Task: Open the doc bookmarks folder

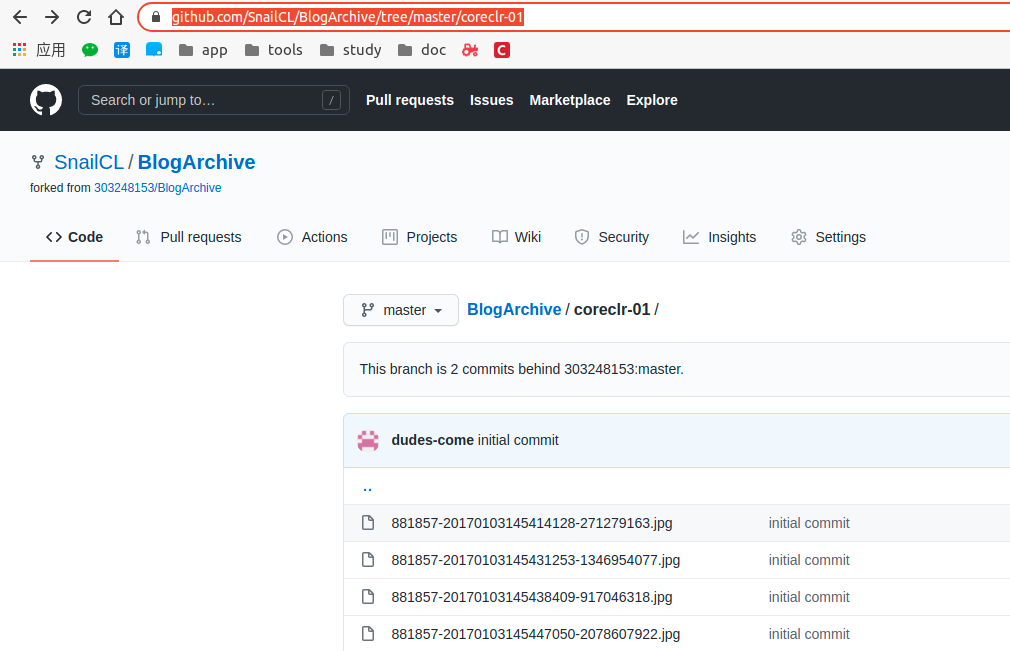Action: 422,50
